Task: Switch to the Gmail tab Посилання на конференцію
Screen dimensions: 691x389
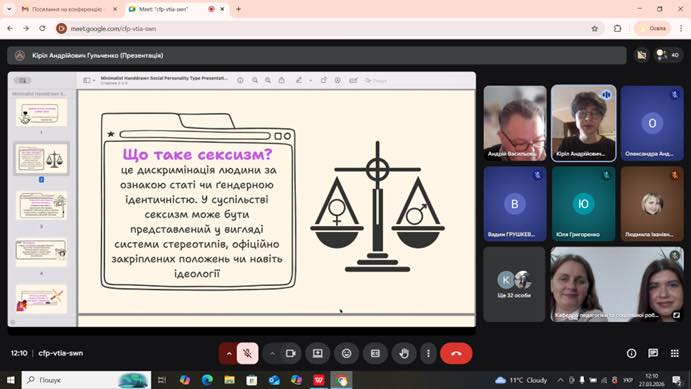Action: click(x=67, y=9)
